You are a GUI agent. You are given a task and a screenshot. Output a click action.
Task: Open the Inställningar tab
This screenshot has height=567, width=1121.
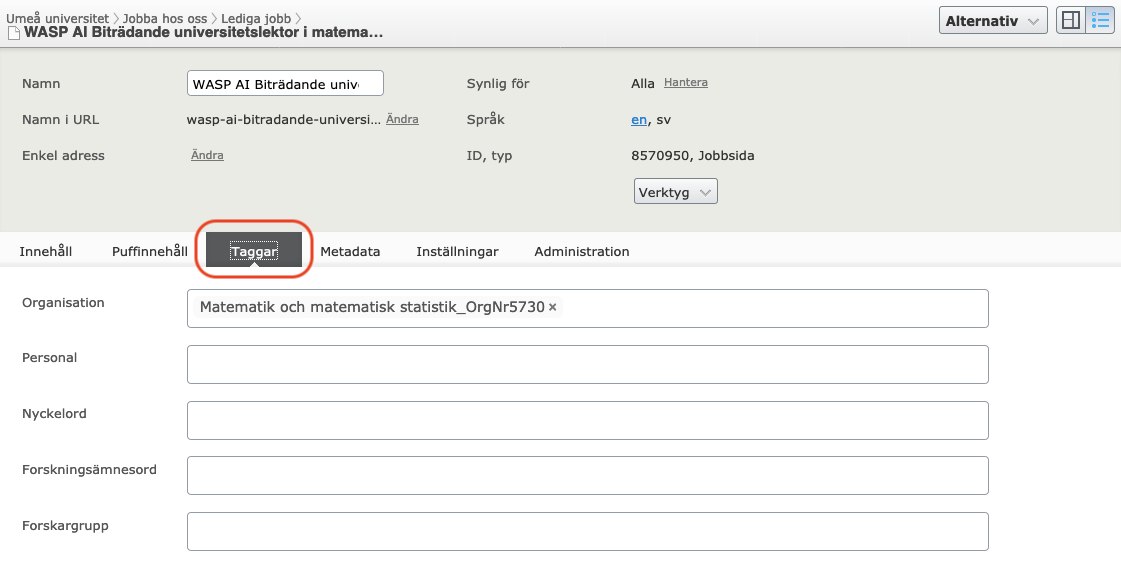(458, 252)
